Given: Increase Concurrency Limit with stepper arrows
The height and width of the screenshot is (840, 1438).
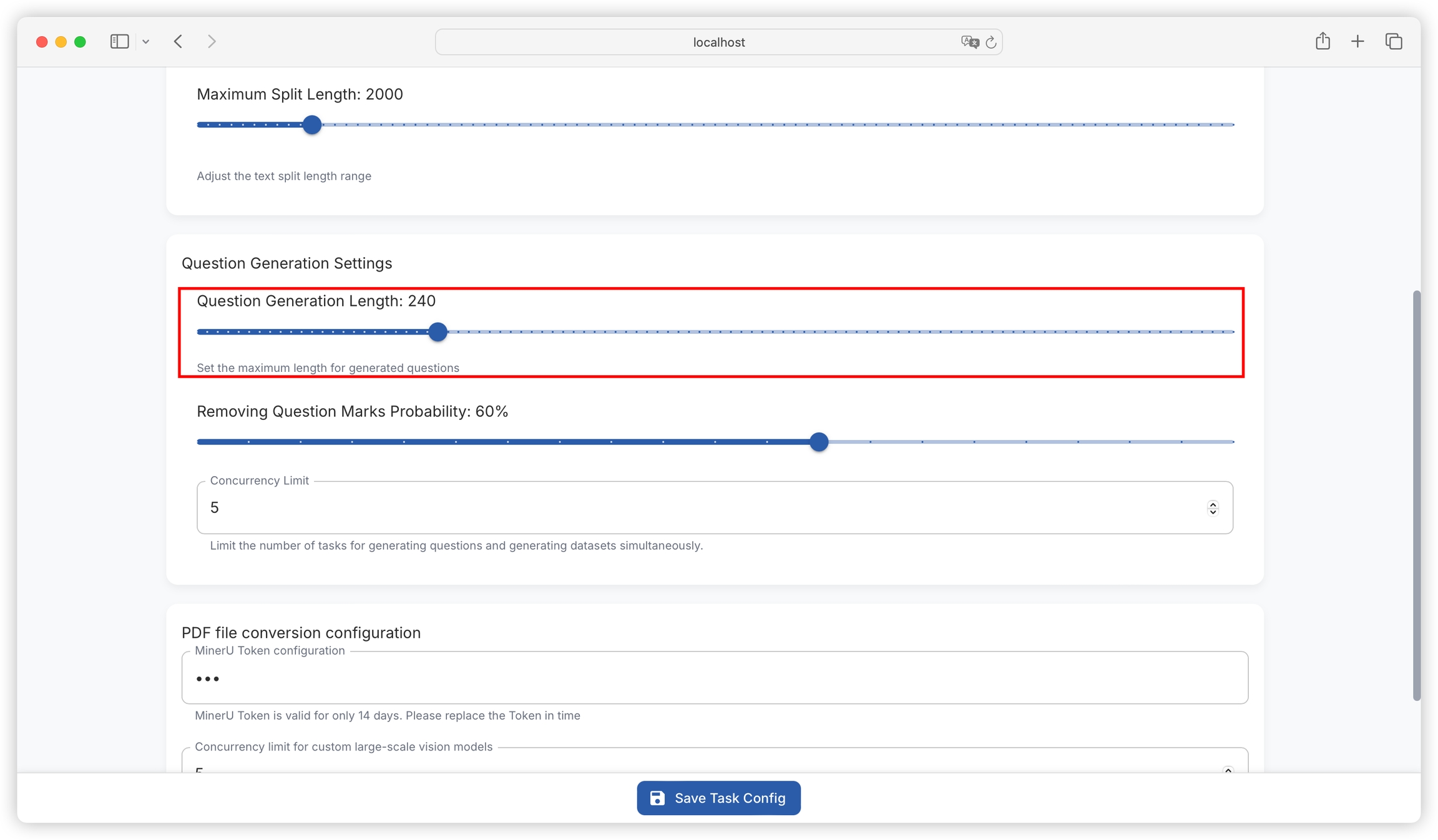Looking at the screenshot, I should coord(1213,504).
